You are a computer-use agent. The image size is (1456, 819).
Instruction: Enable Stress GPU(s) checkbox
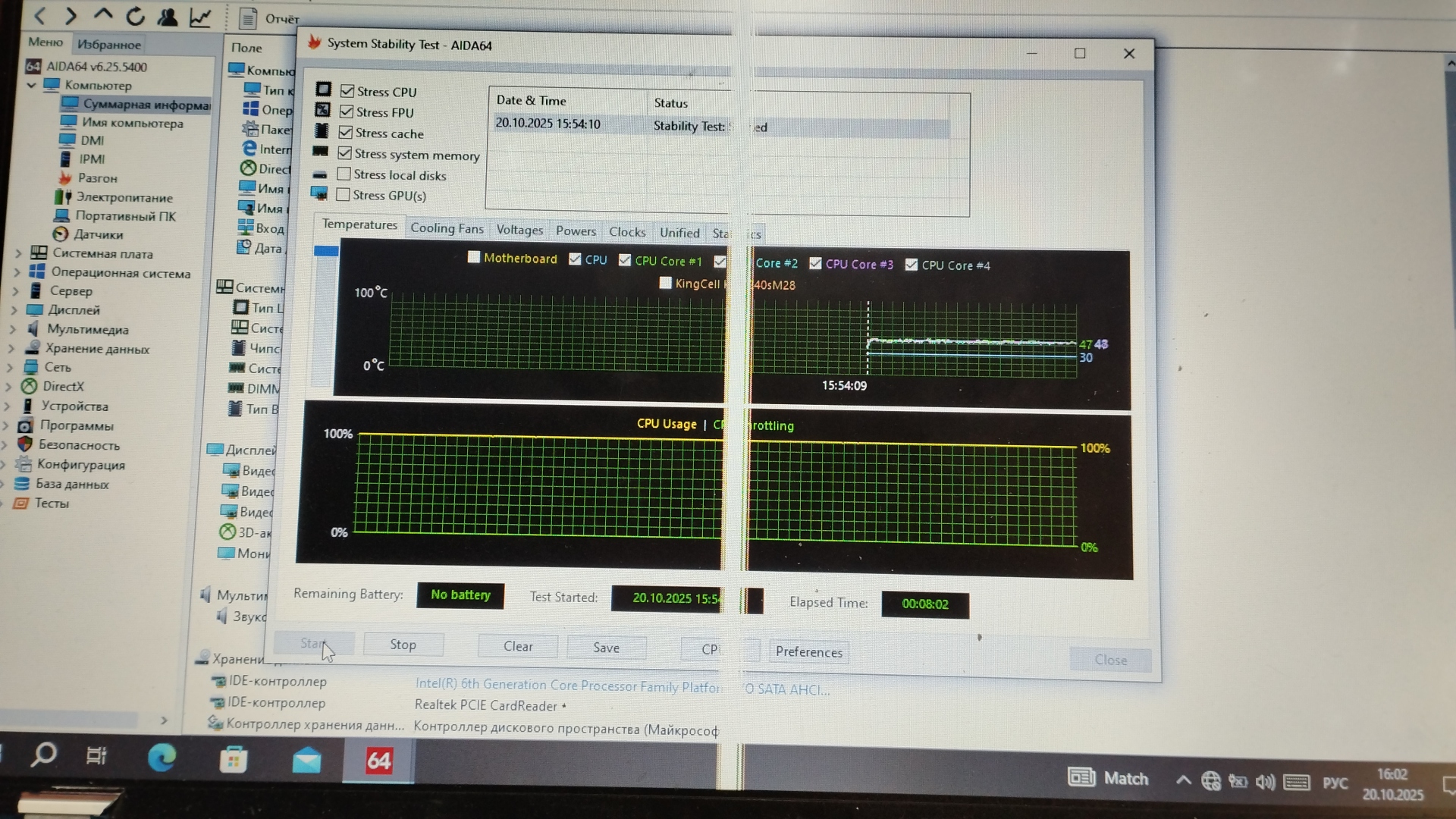pyautogui.click(x=344, y=195)
